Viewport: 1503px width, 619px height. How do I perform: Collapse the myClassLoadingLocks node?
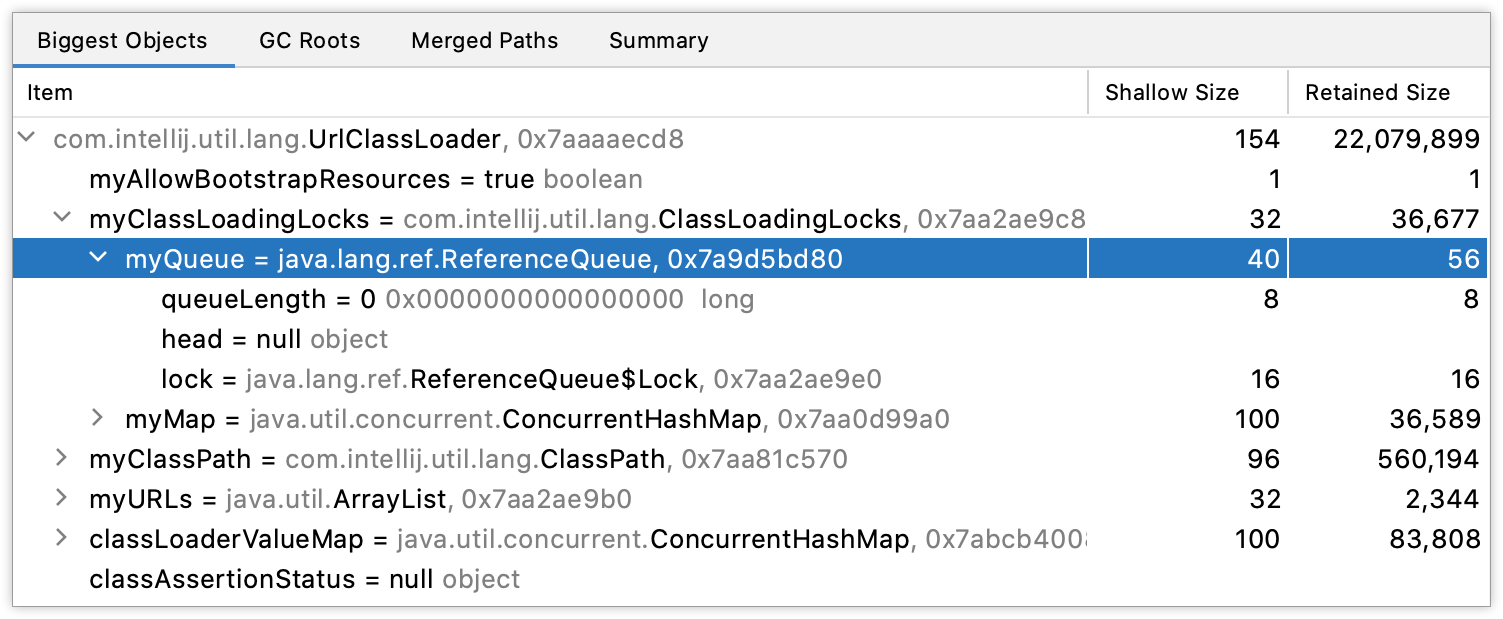(62, 218)
